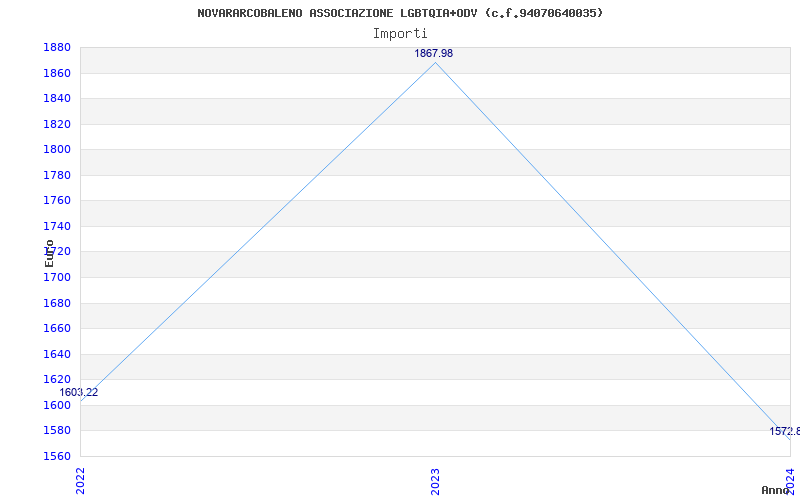Click the 1700 y-axis tick value

coord(57,277)
